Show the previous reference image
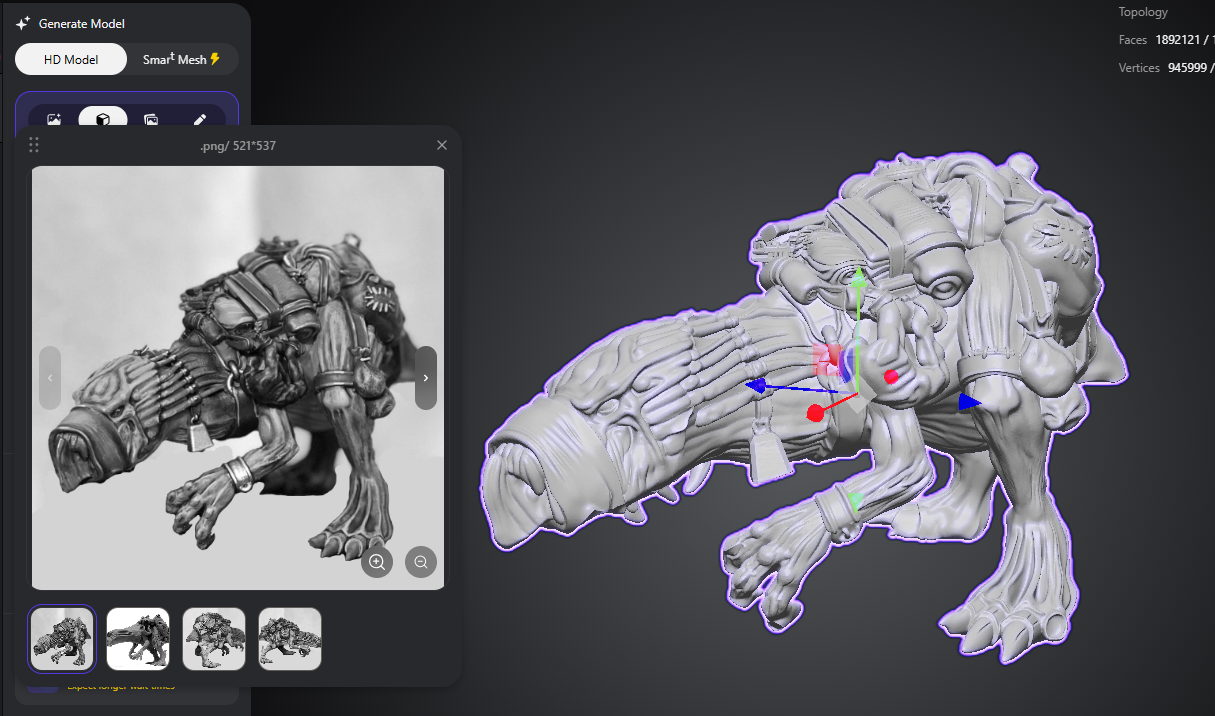The height and width of the screenshot is (716, 1215). [x=50, y=378]
